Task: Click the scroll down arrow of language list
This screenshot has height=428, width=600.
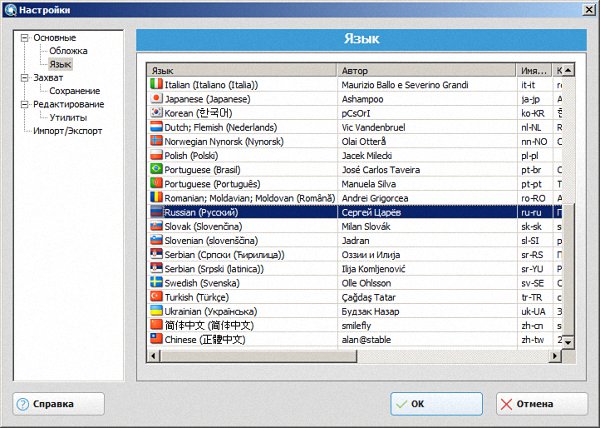Action: click(x=566, y=341)
